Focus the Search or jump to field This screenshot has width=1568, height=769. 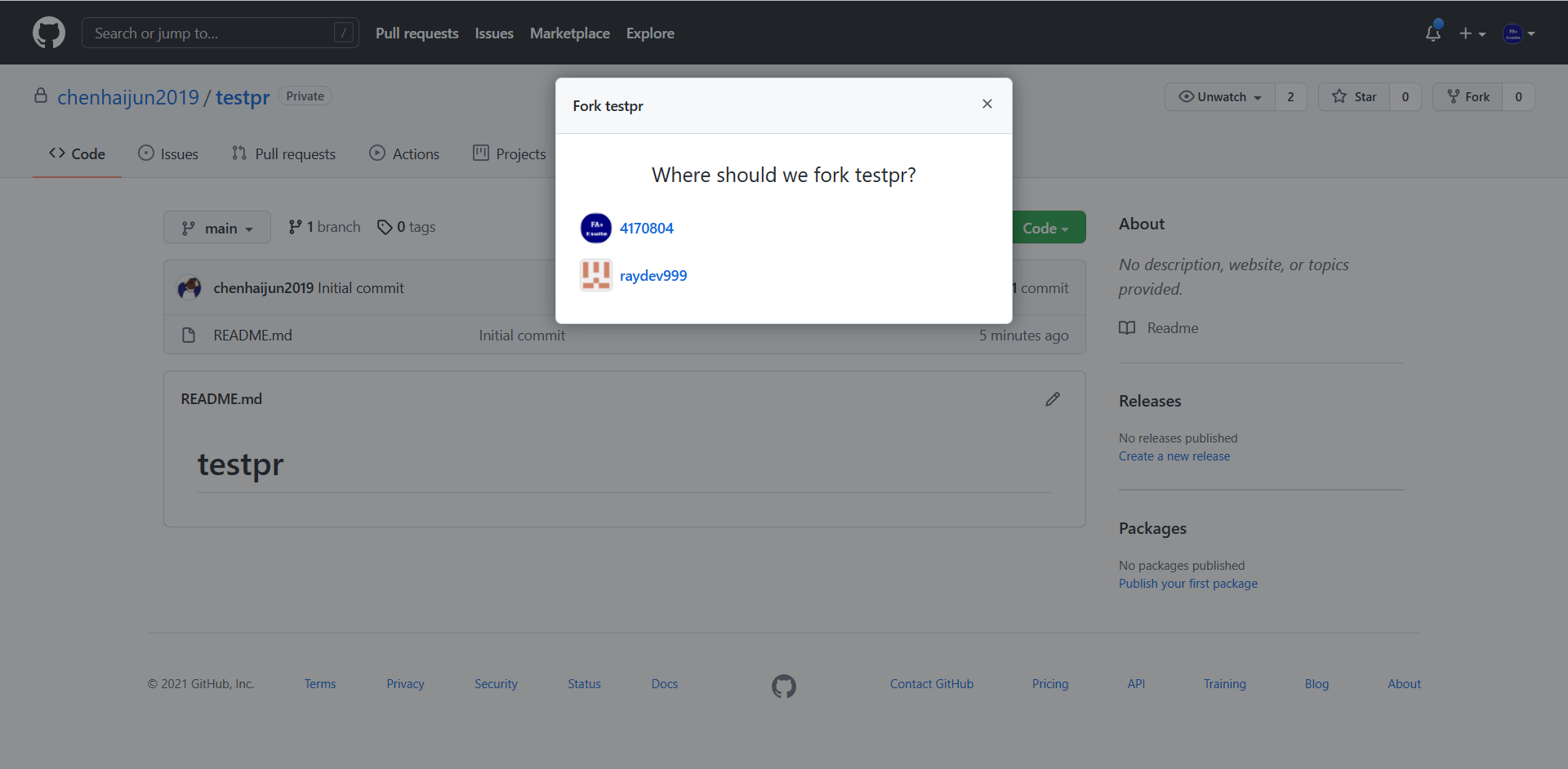click(220, 33)
